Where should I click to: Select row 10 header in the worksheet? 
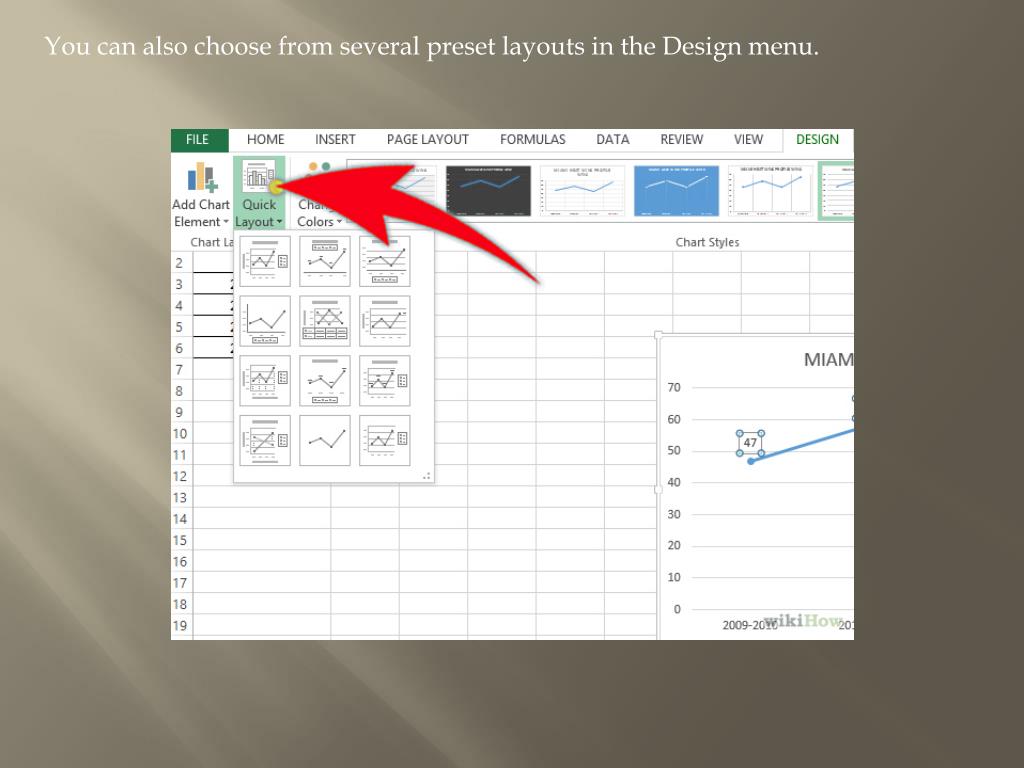[179, 433]
